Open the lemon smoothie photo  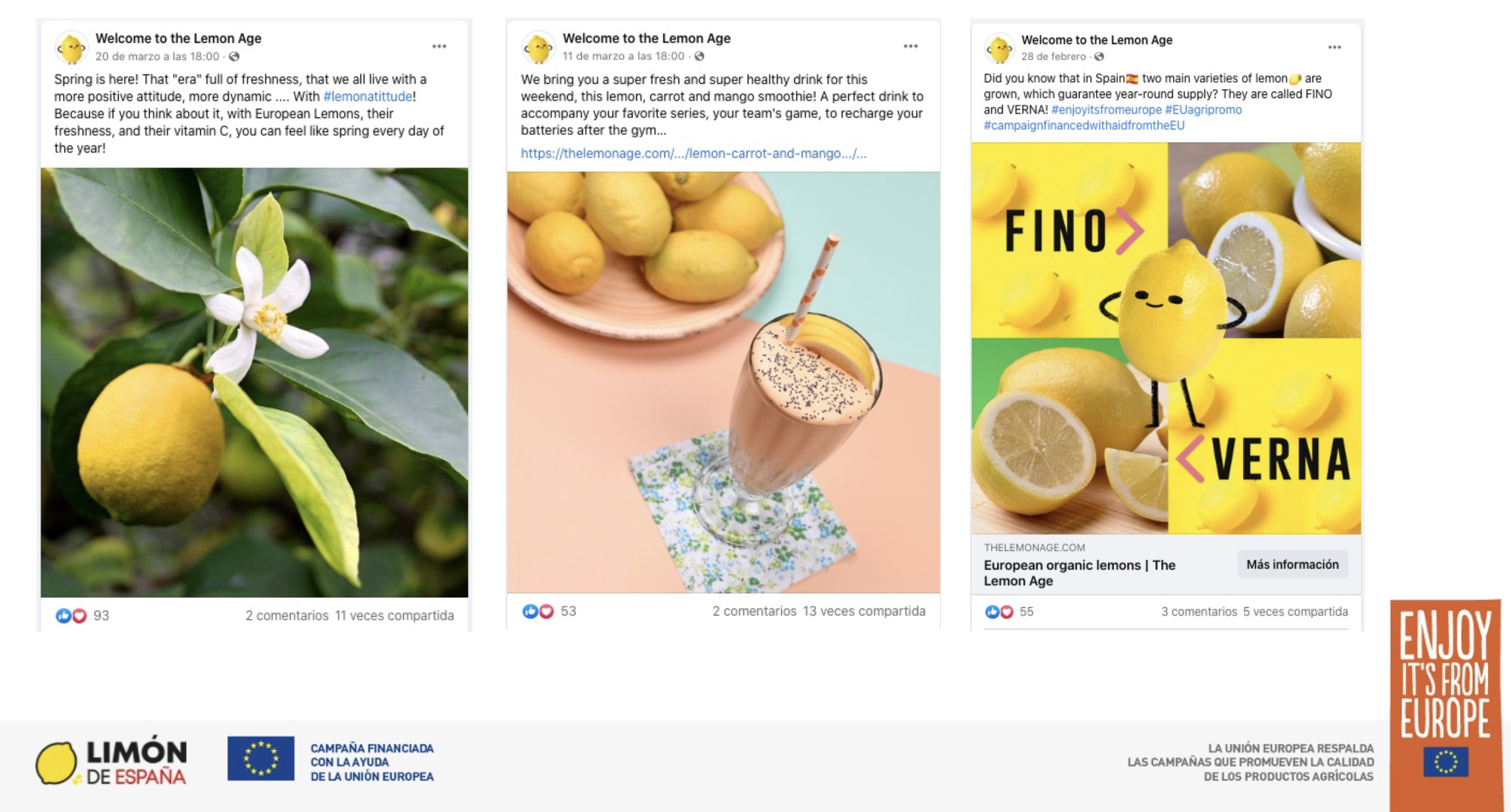(x=723, y=383)
